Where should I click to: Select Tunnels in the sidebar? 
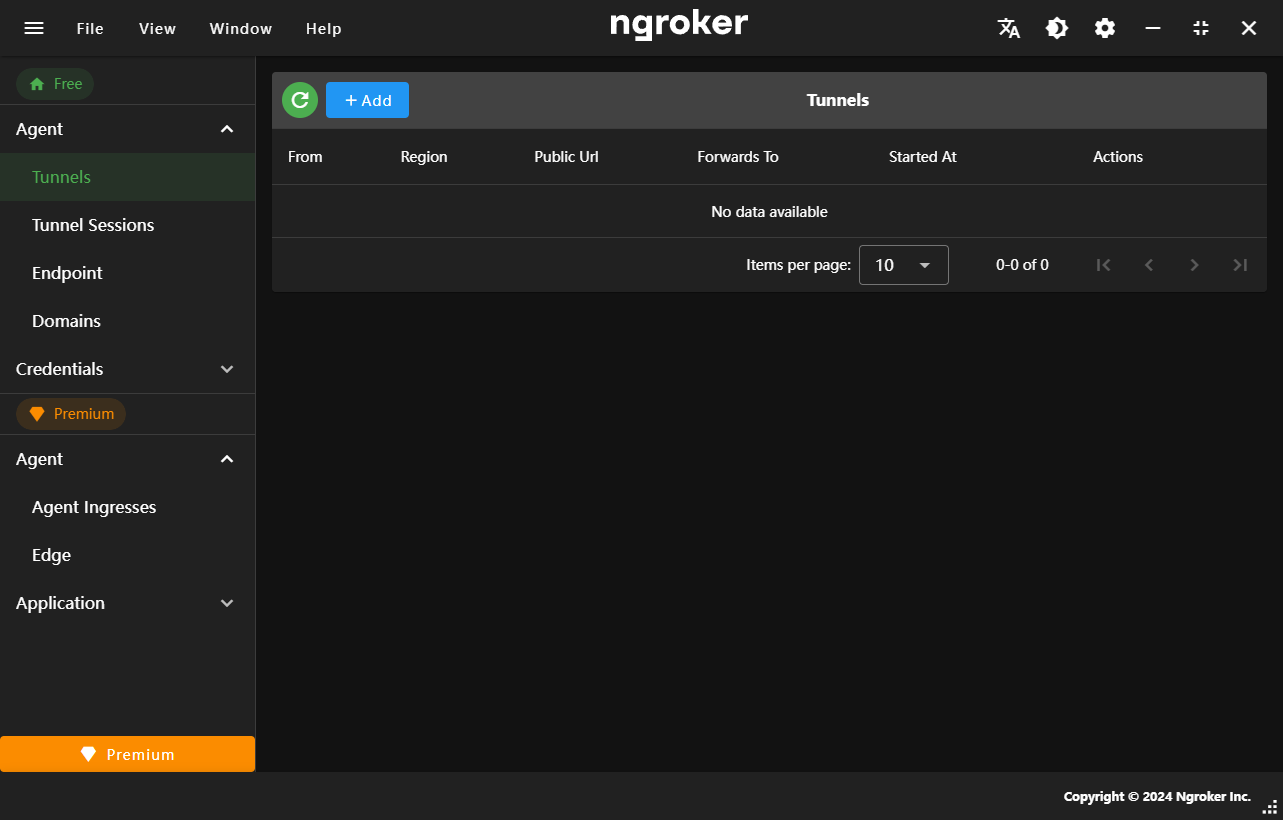128,177
